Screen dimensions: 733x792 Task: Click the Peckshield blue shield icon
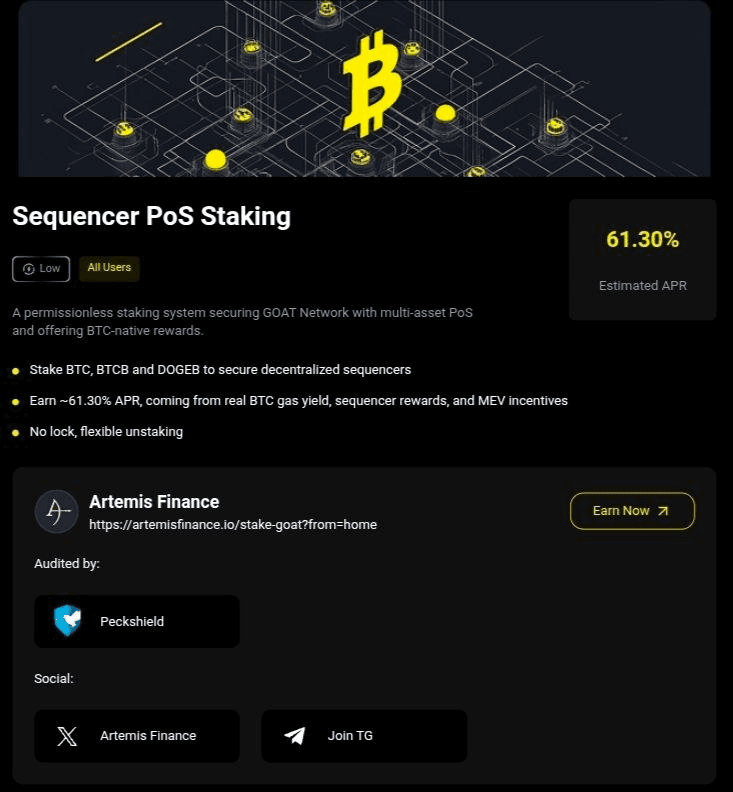coord(68,621)
